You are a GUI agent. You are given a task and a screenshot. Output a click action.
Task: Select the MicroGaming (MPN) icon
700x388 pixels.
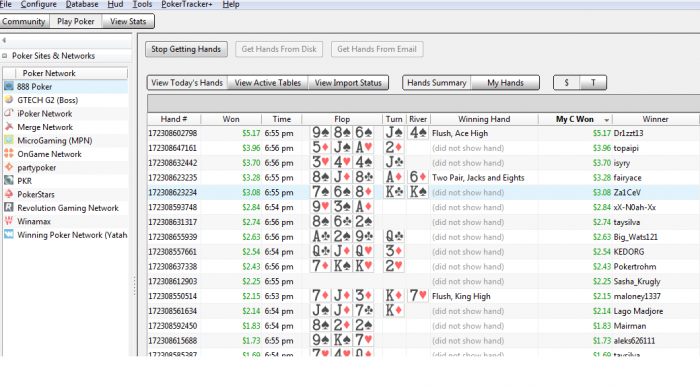click(9, 140)
